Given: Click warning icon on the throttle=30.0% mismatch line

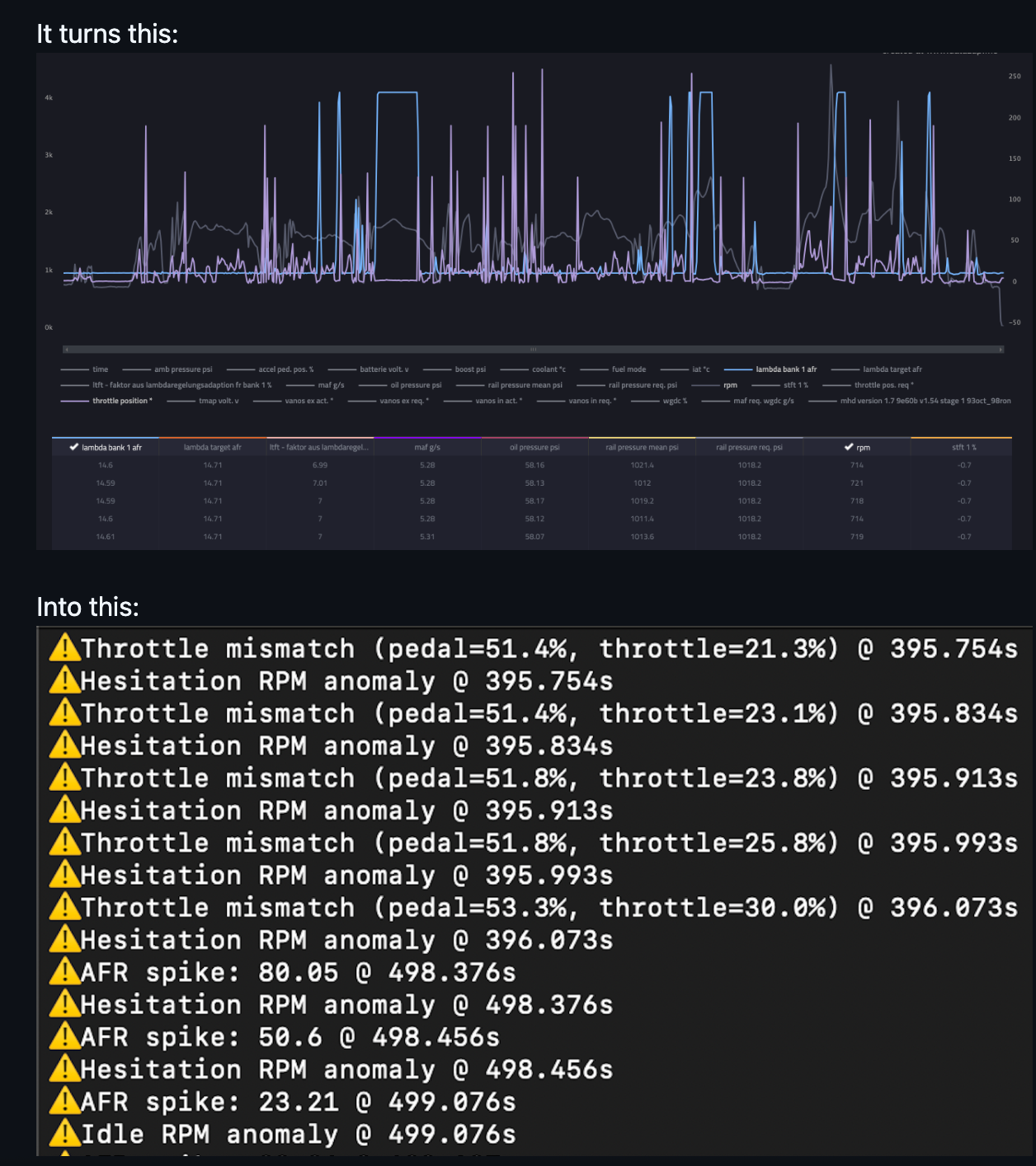Looking at the screenshot, I should (64, 907).
